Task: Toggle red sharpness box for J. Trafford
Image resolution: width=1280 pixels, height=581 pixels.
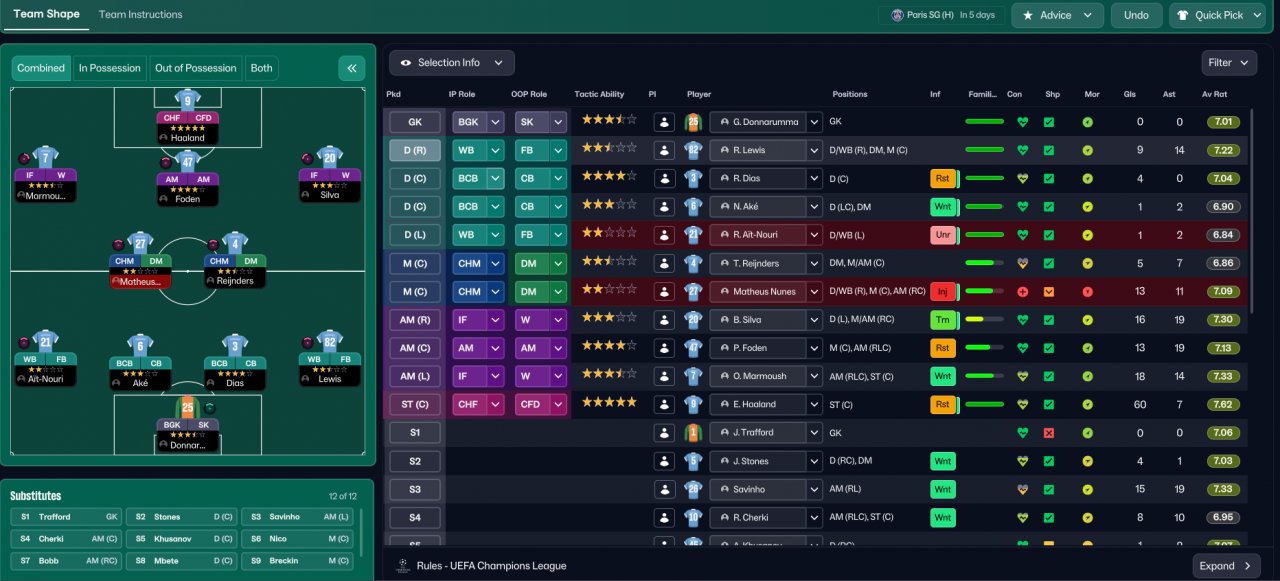Action: pos(1048,433)
